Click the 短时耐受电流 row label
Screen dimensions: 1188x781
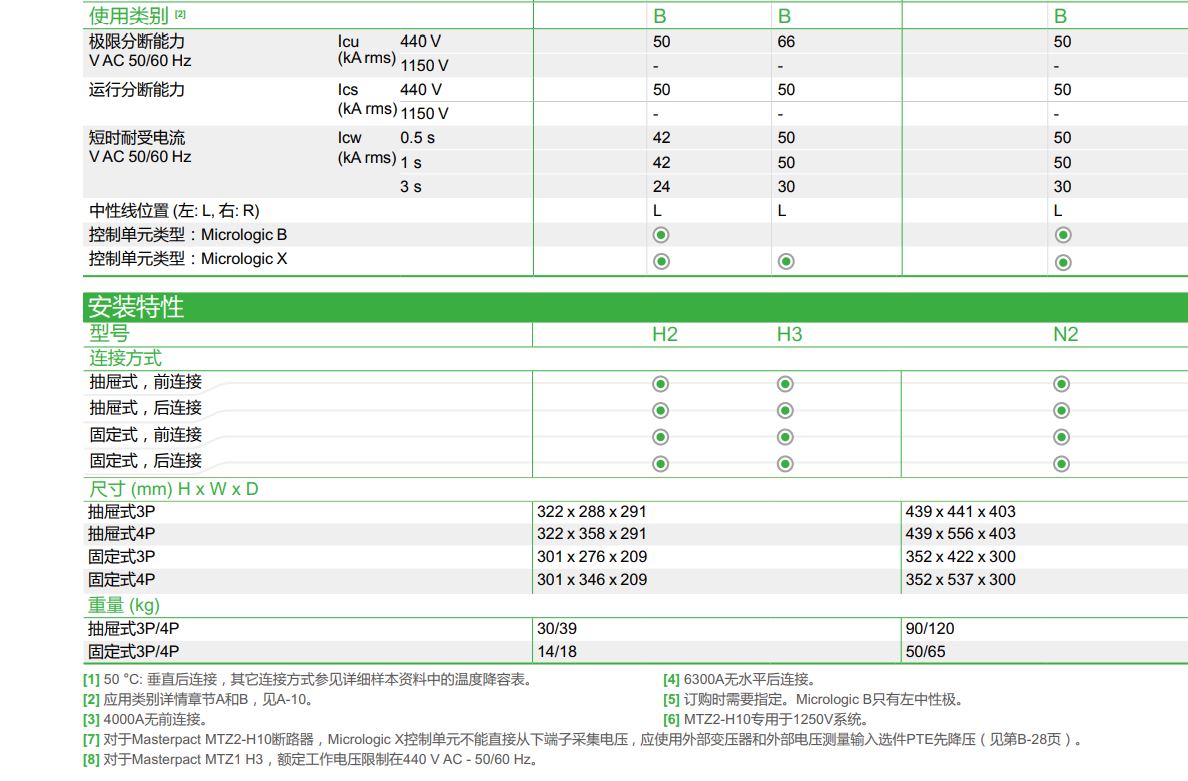(136, 138)
